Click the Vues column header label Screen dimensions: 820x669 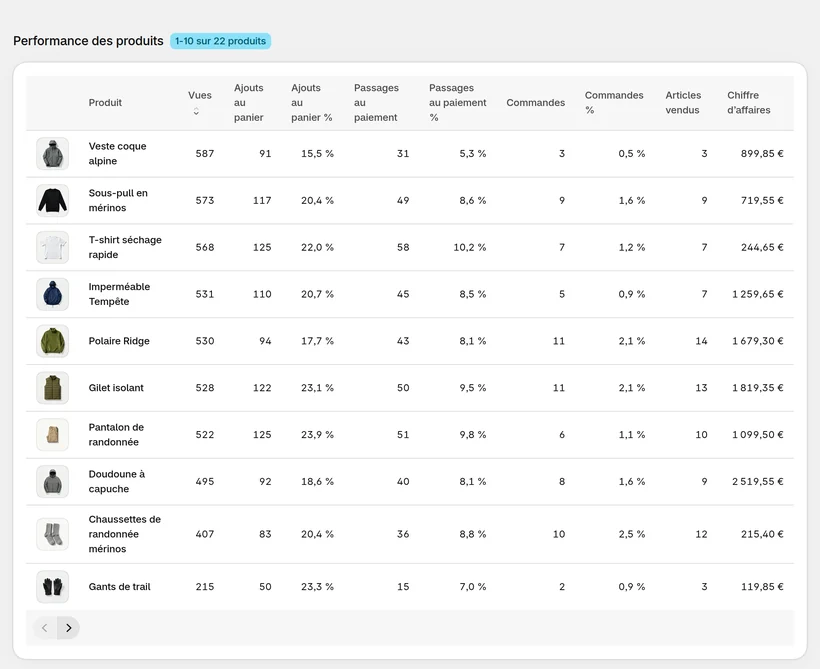pyautogui.click(x=200, y=95)
